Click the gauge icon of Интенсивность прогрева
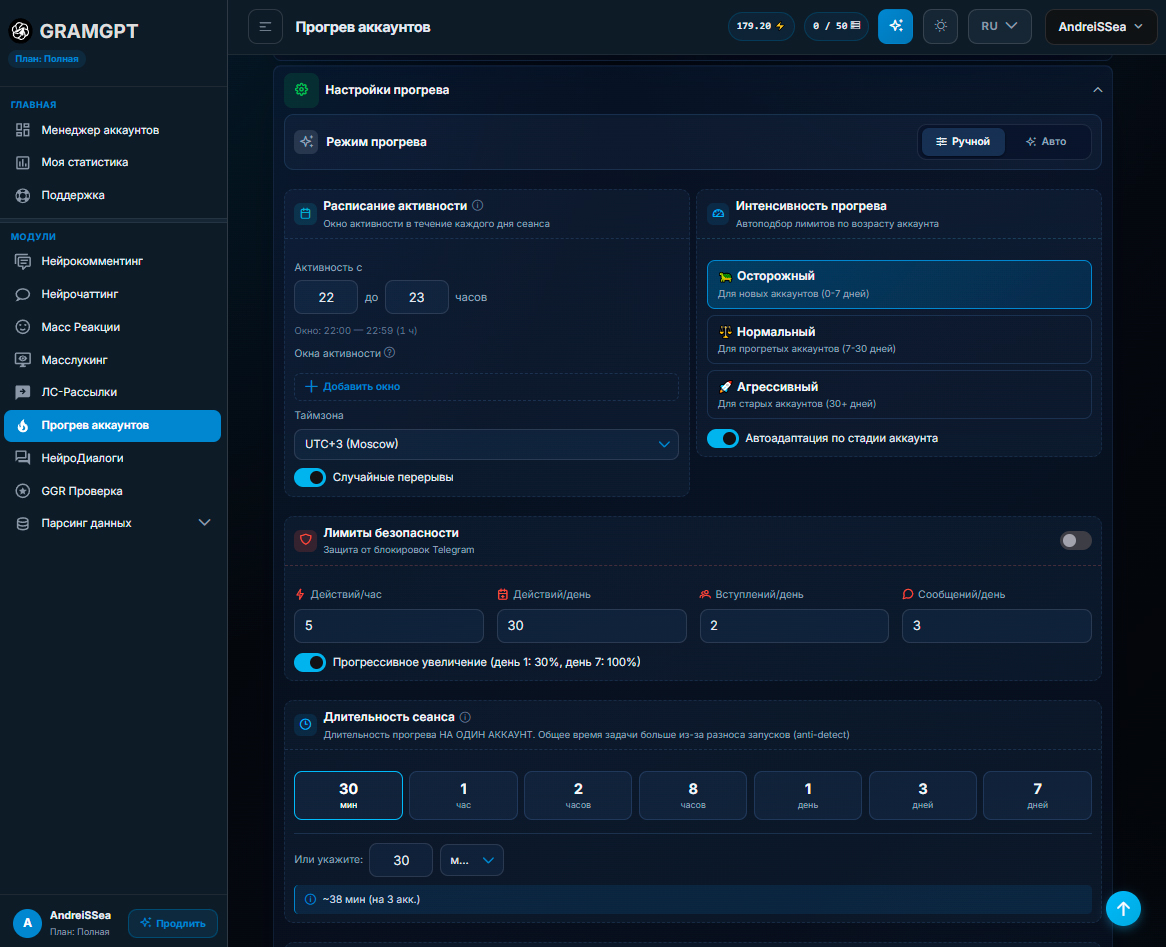 718,214
